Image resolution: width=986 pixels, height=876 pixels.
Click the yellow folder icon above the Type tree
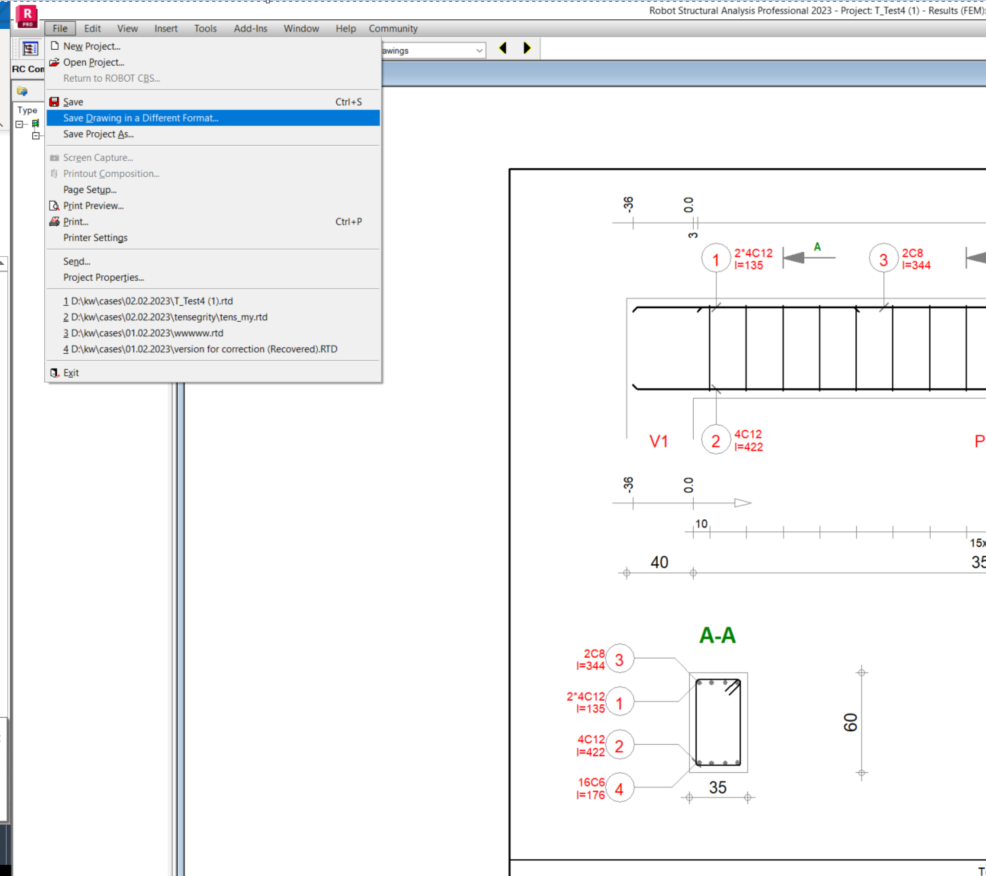pos(22,90)
